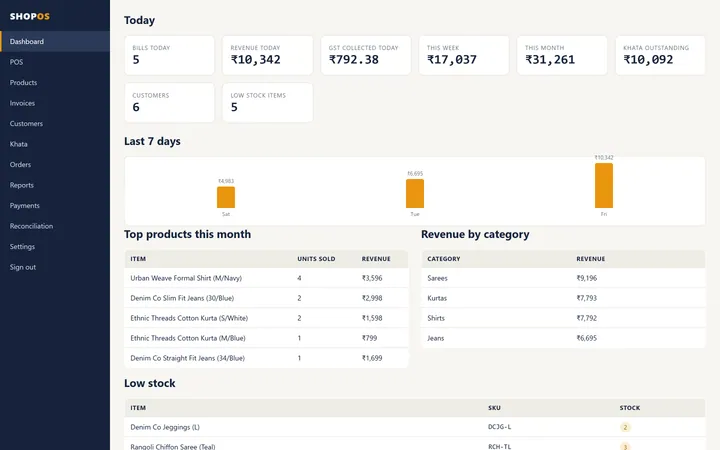Select the Revenue Today card
The image size is (720, 450).
pyautogui.click(x=268, y=55)
